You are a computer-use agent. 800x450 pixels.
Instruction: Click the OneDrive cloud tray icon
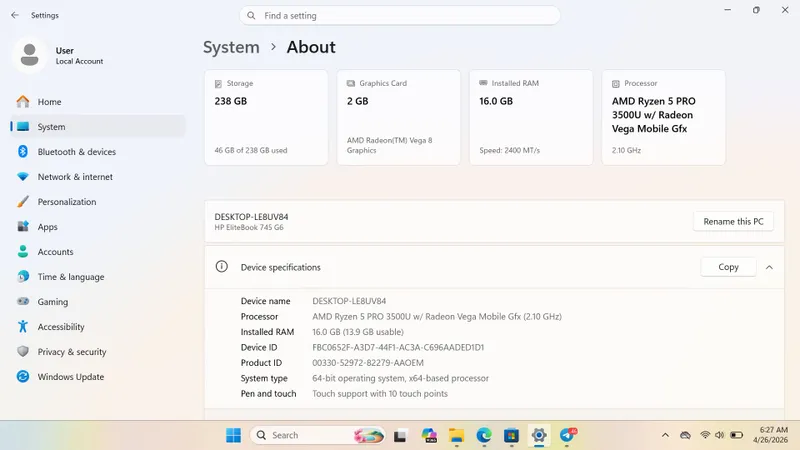pos(685,435)
